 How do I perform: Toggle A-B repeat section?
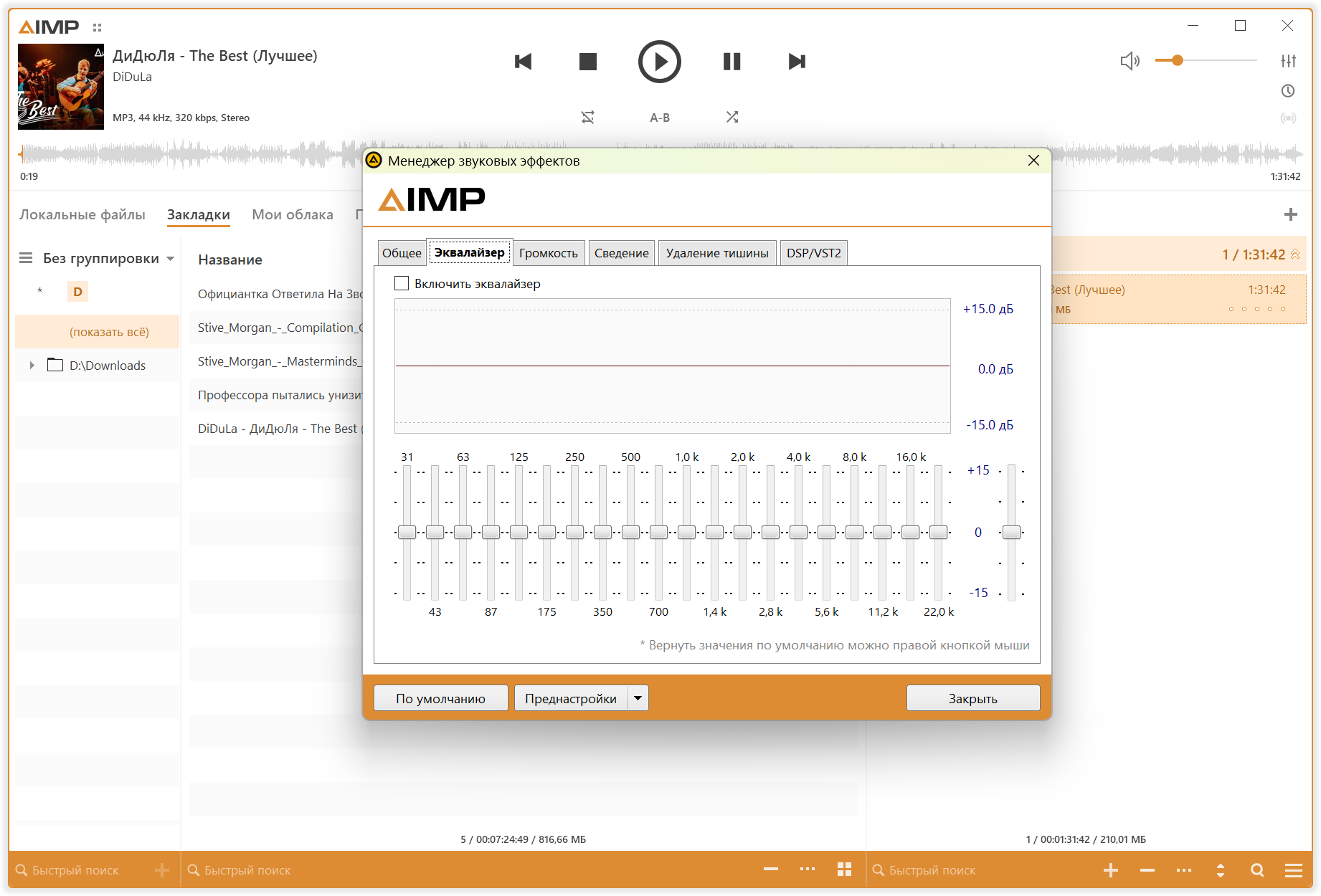(x=660, y=118)
